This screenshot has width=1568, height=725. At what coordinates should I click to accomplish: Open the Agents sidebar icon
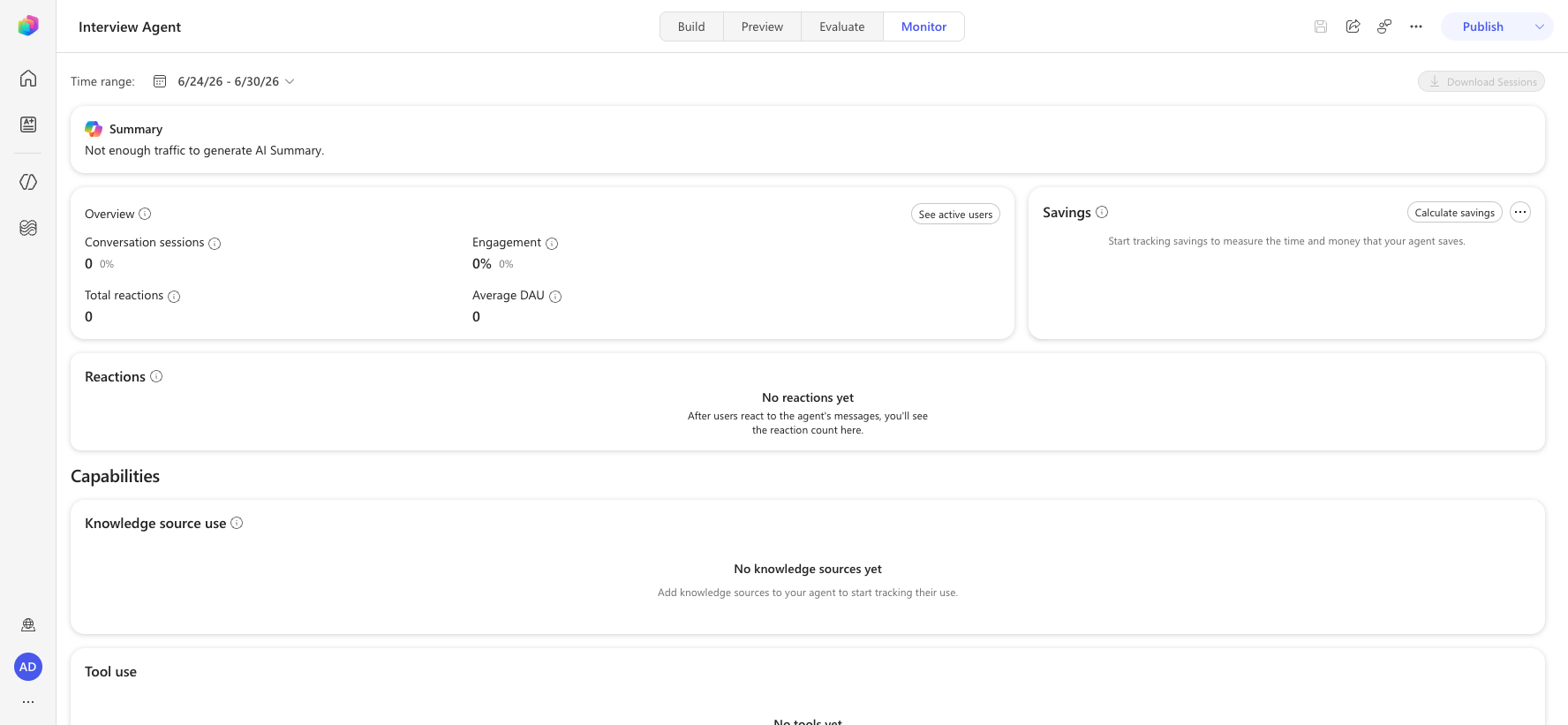[x=28, y=125]
